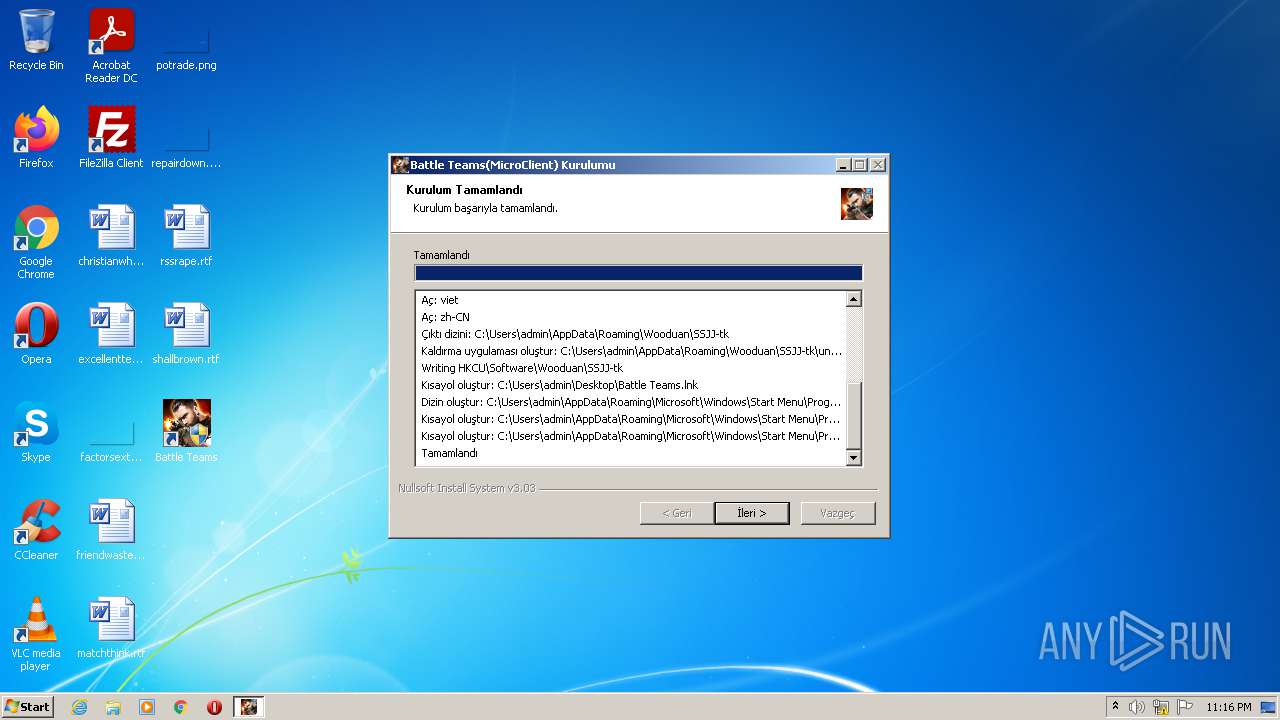
Task: Open the Recycle Bin desktop icon
Action: pos(36,41)
